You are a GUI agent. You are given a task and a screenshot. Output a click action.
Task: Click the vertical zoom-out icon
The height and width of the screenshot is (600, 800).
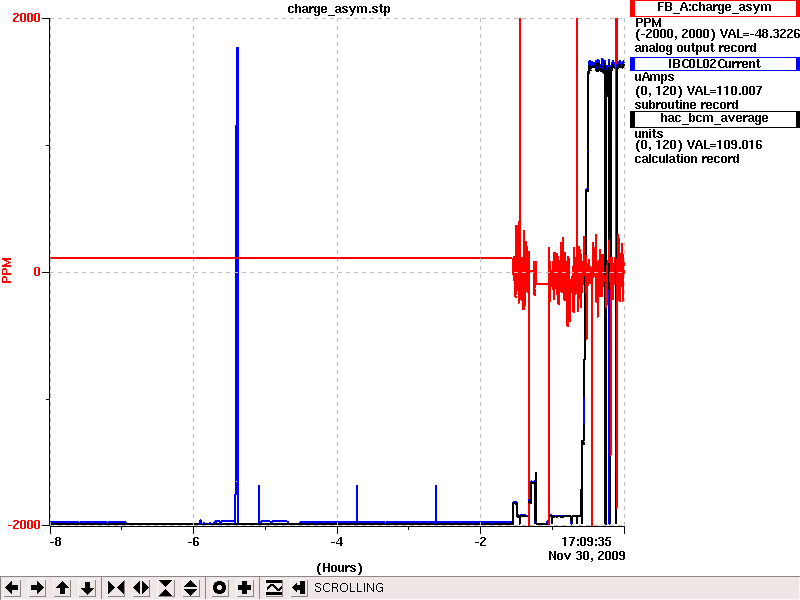pyautogui.click(x=191, y=588)
